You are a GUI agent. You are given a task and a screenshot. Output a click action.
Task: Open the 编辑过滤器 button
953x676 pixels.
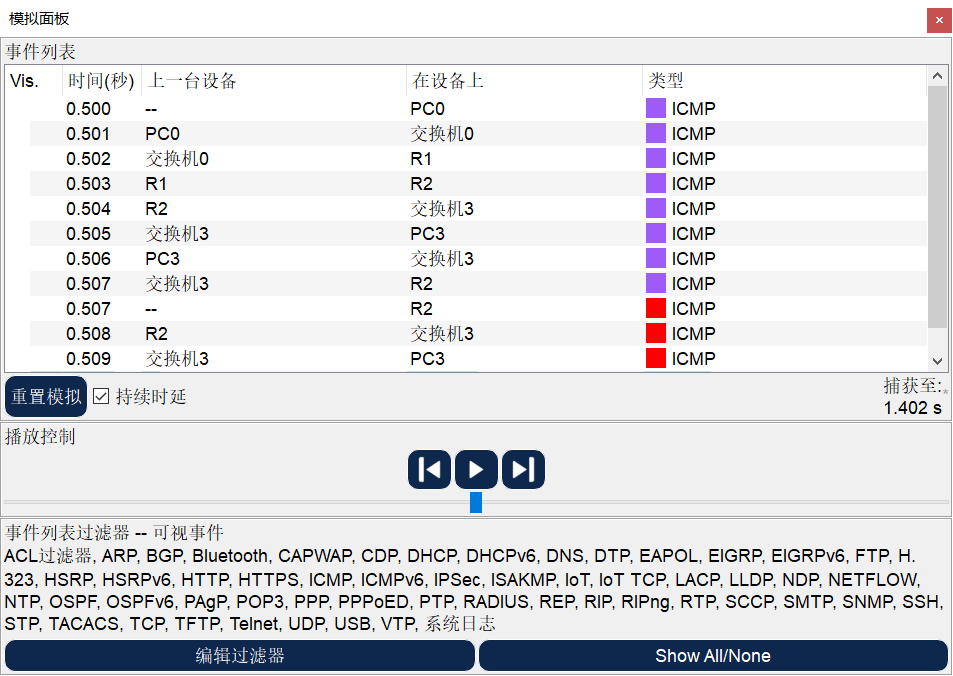(x=239, y=655)
